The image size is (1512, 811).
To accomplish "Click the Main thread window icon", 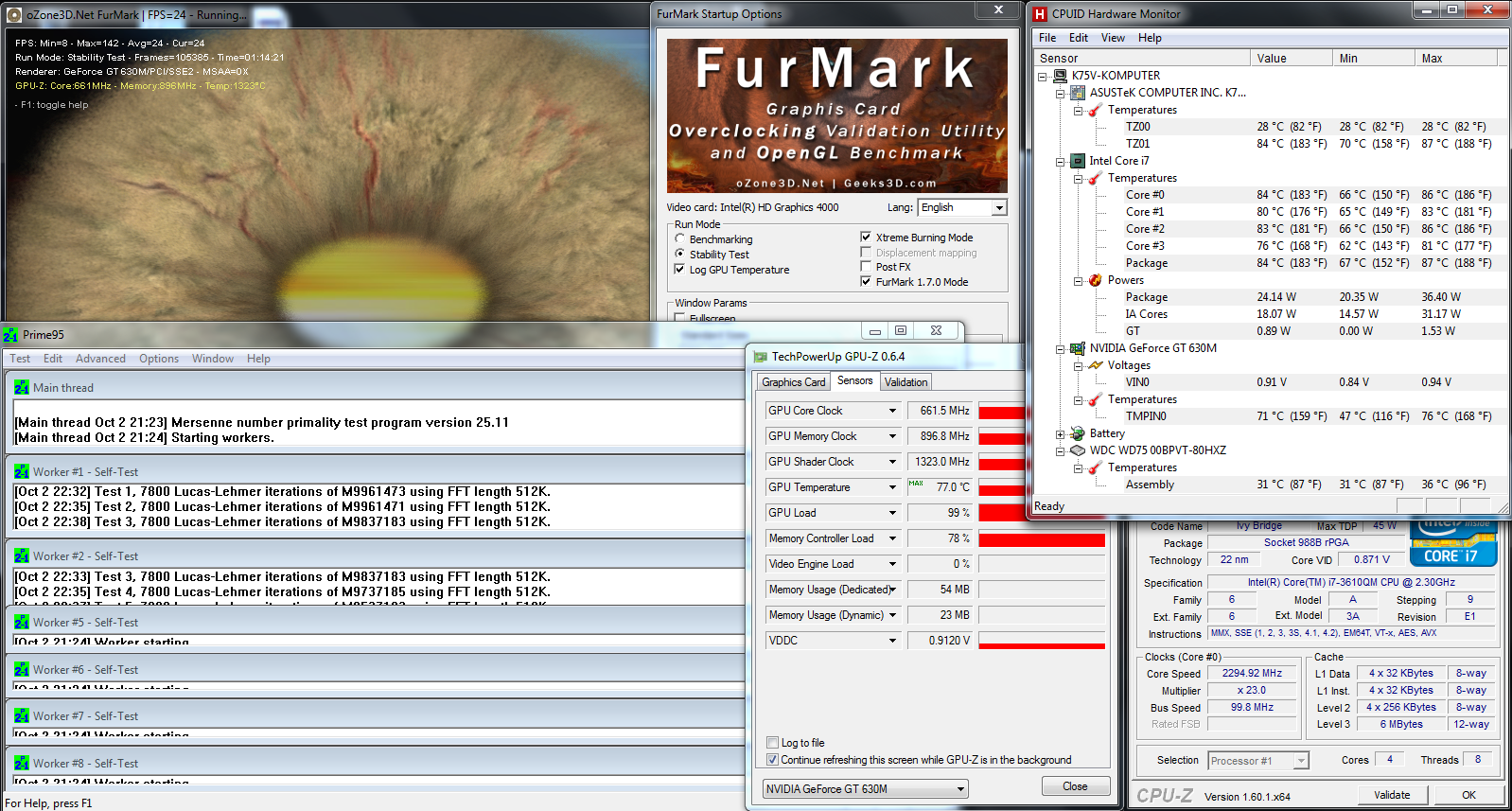I will pyautogui.click(x=22, y=387).
